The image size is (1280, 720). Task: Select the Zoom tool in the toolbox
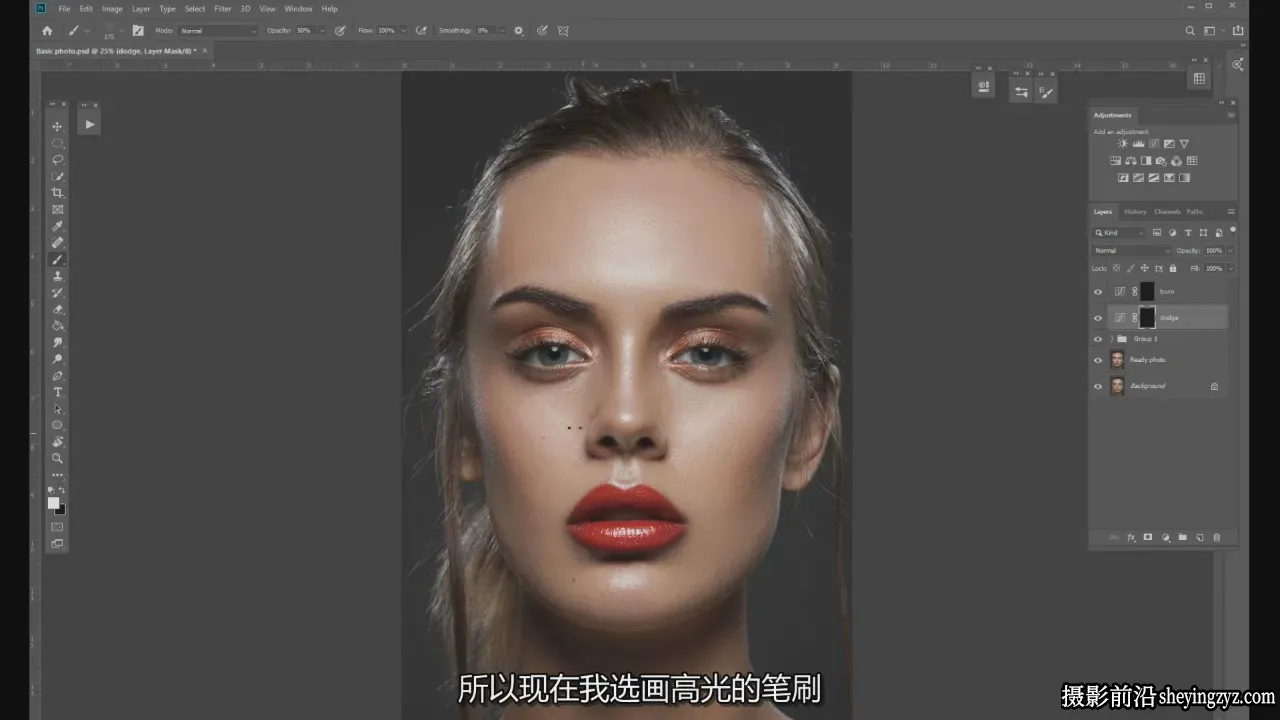(x=57, y=458)
